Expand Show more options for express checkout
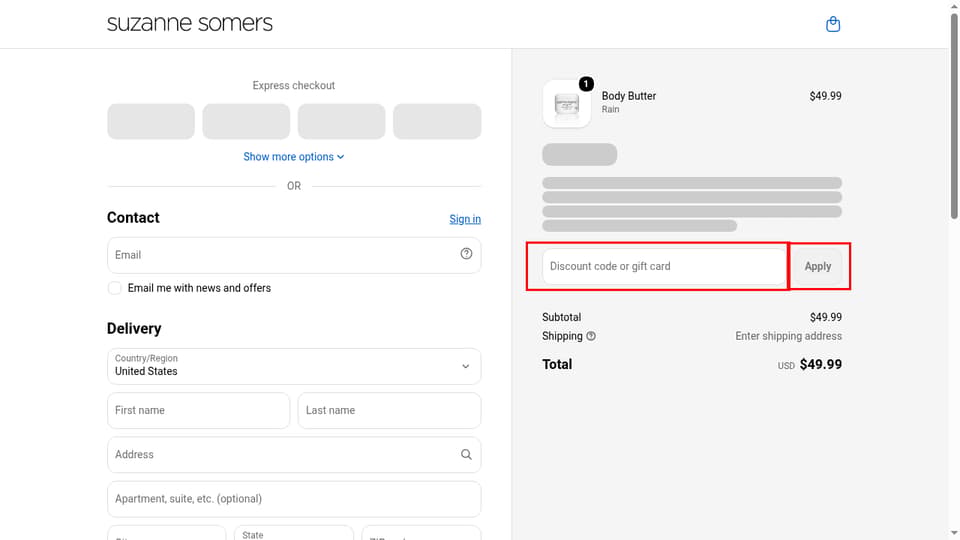Viewport: 960px width, 540px height. pyautogui.click(x=294, y=157)
